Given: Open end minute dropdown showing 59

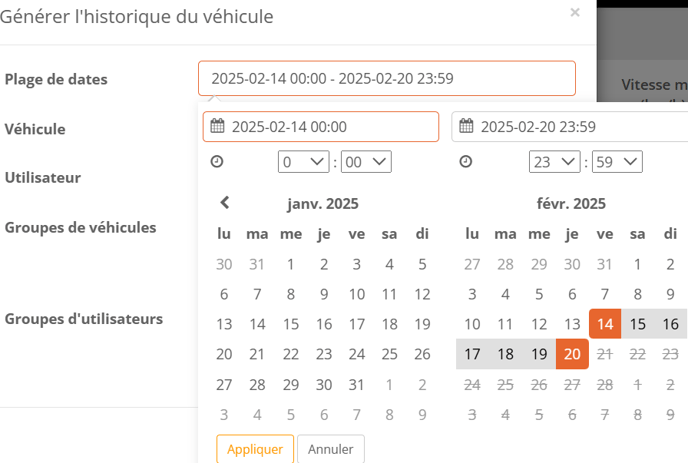Looking at the screenshot, I should tap(616, 161).
